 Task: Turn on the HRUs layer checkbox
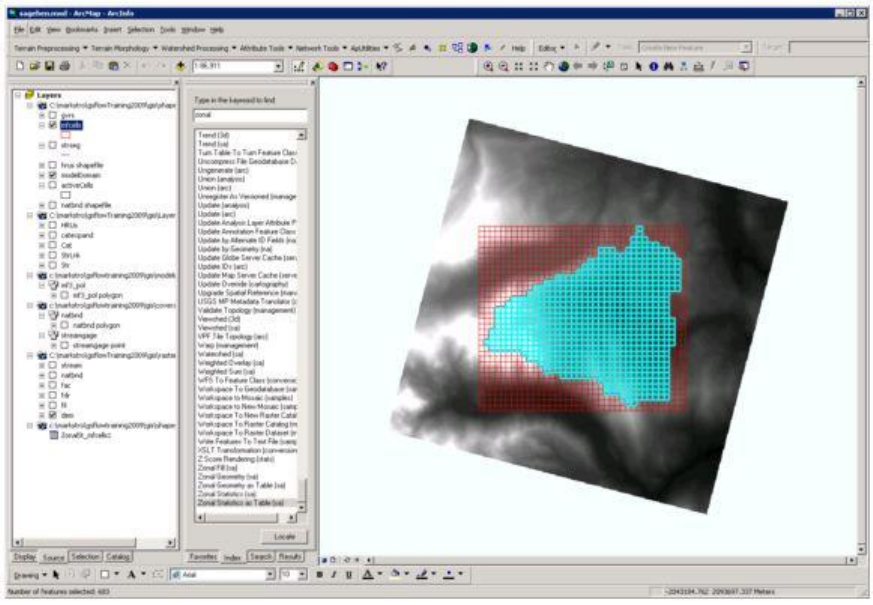(x=53, y=225)
